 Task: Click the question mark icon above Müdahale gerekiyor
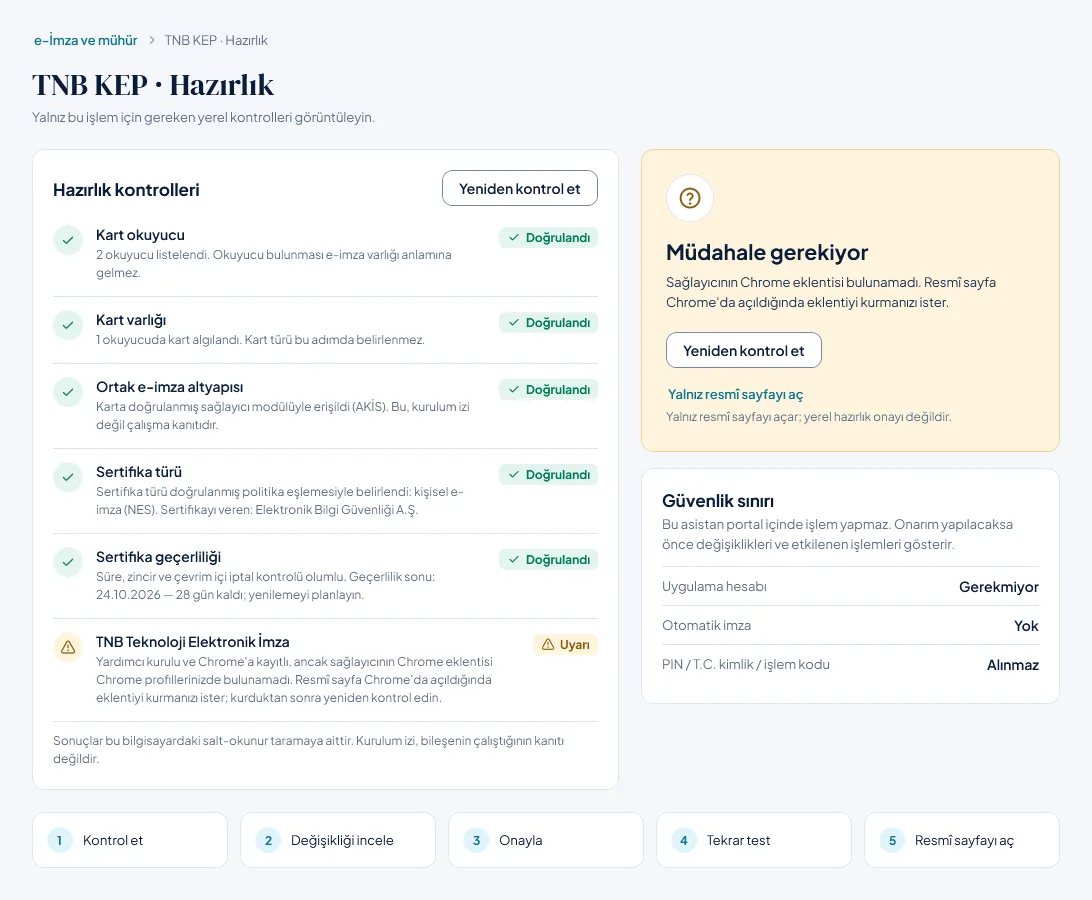click(689, 198)
